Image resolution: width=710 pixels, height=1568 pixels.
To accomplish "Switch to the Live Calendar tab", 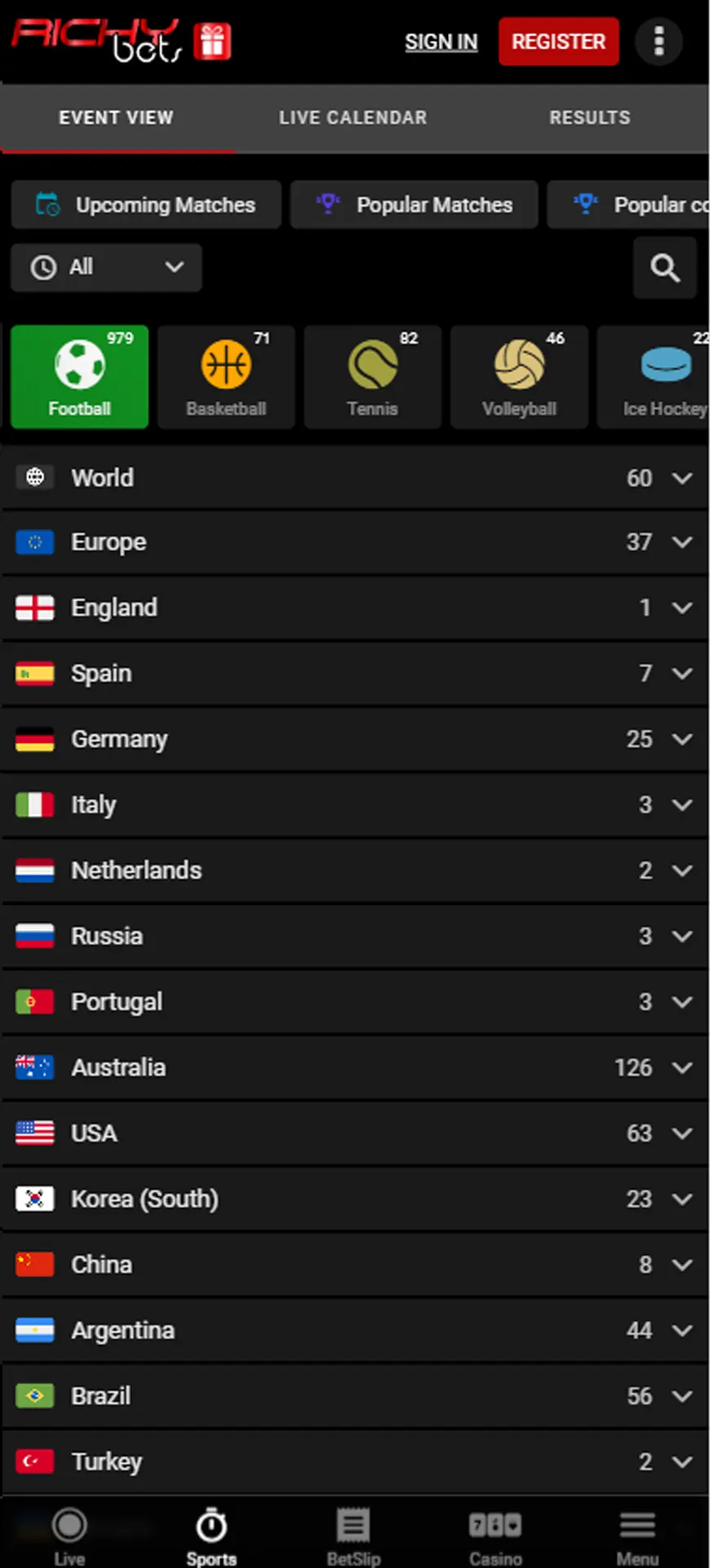I will [353, 118].
